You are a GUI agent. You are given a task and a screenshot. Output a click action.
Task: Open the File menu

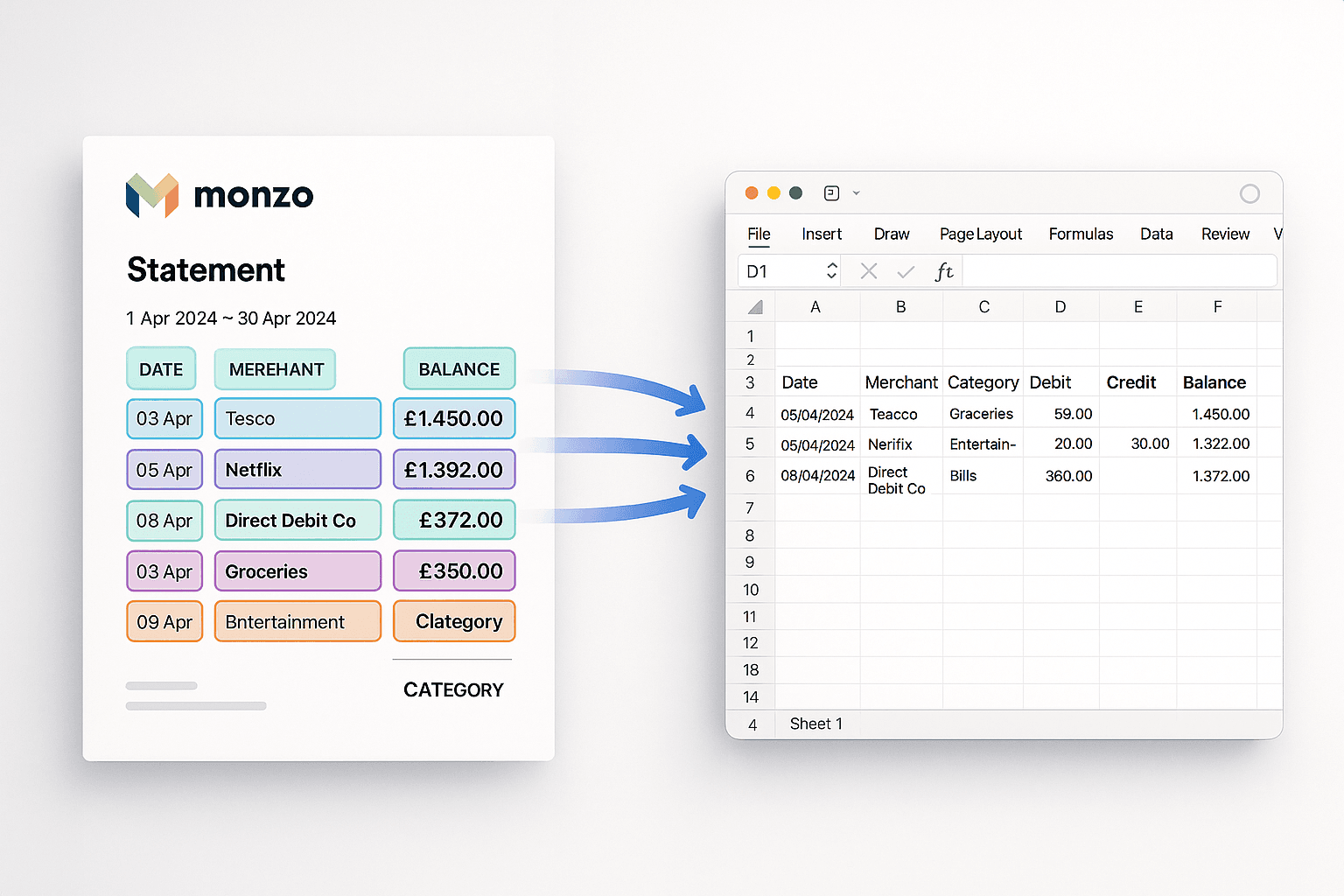(759, 234)
